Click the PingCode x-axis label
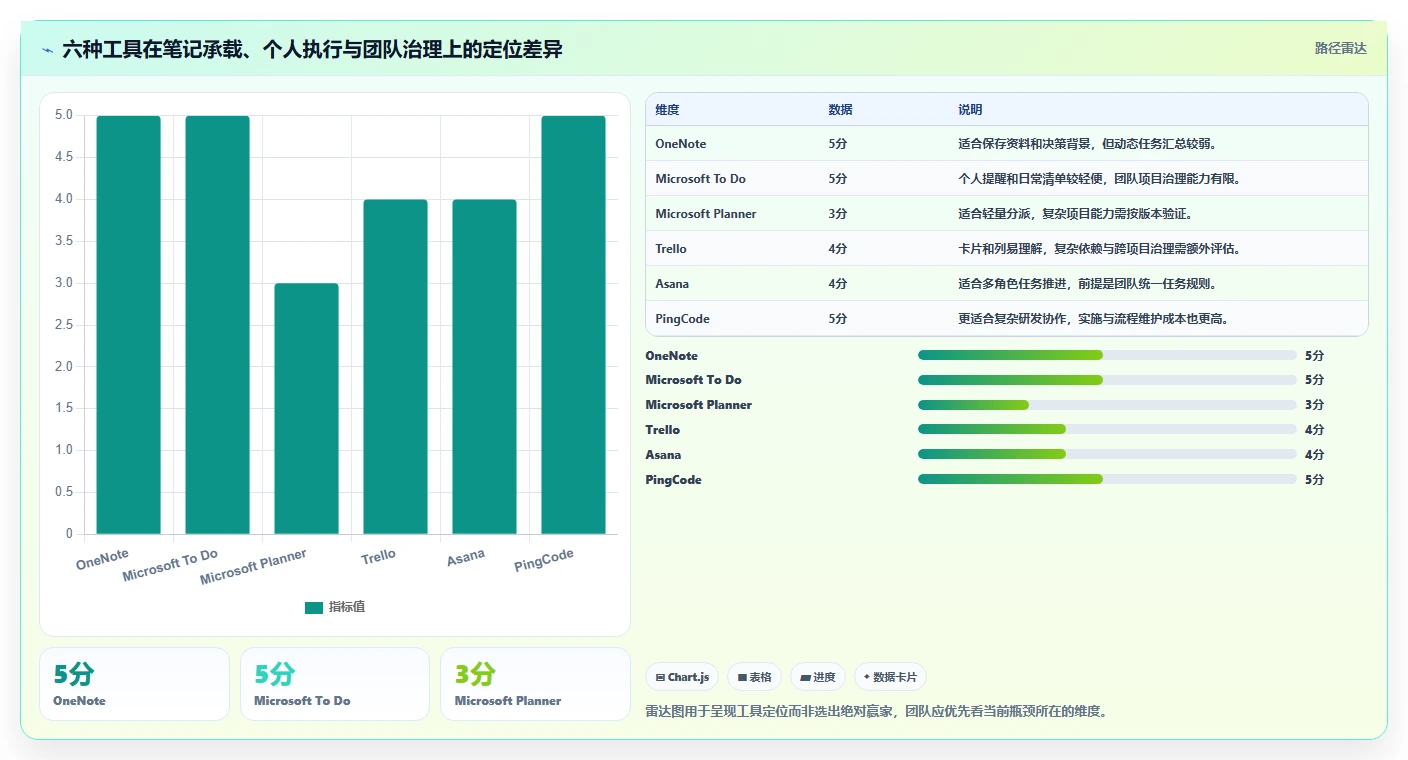 (x=544, y=561)
